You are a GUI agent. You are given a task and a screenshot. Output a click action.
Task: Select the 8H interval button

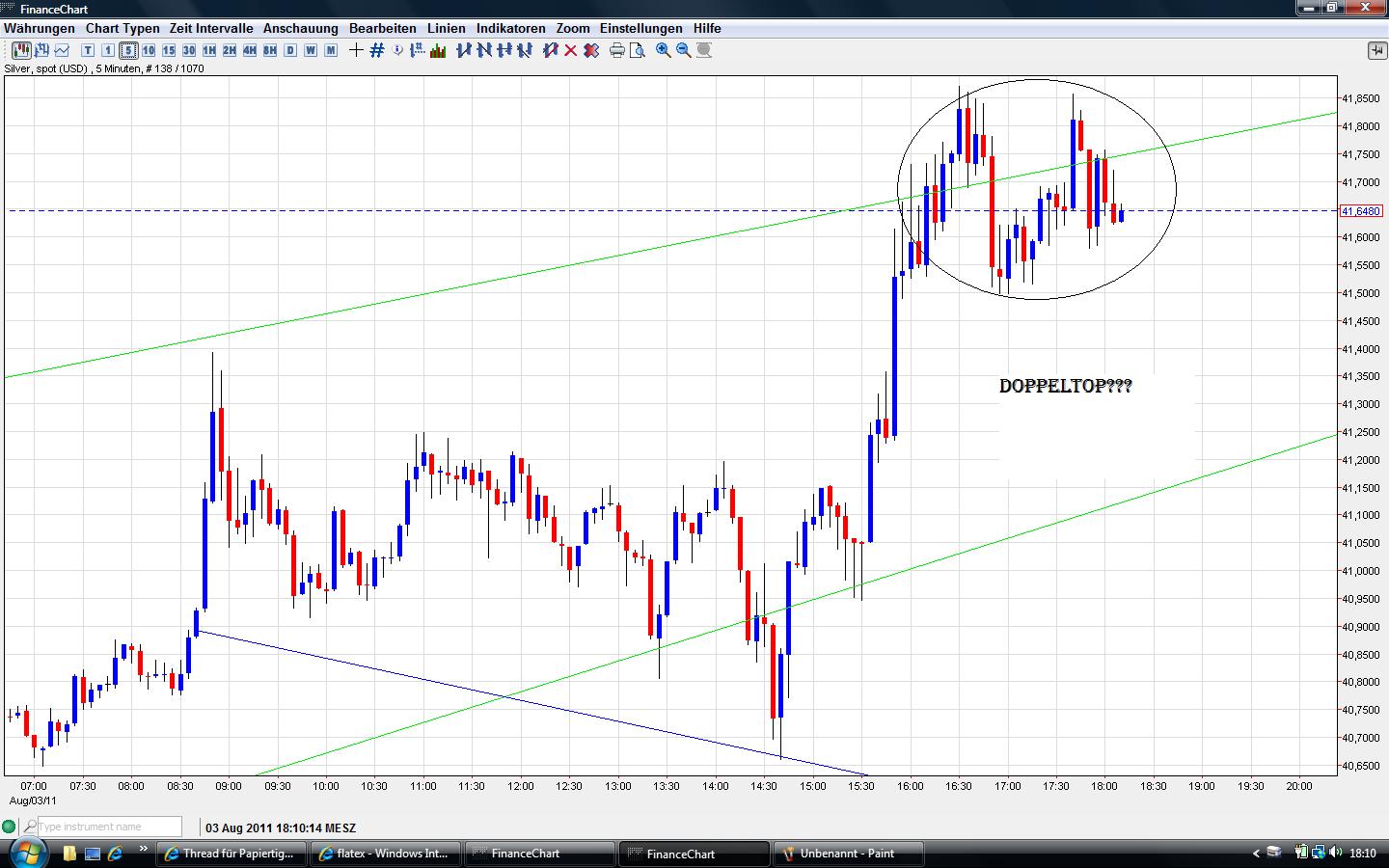270,50
